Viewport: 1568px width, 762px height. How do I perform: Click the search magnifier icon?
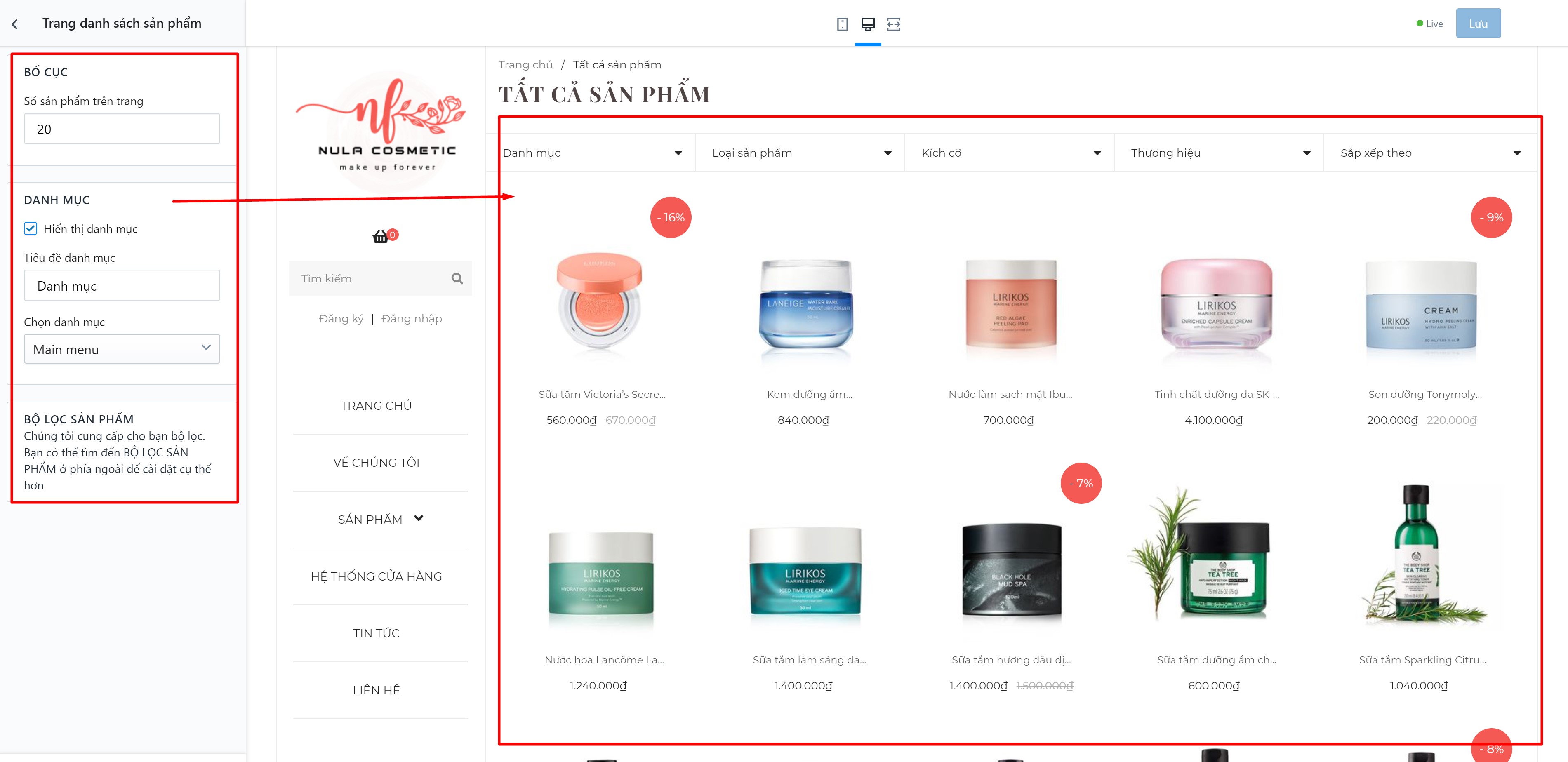pos(457,279)
